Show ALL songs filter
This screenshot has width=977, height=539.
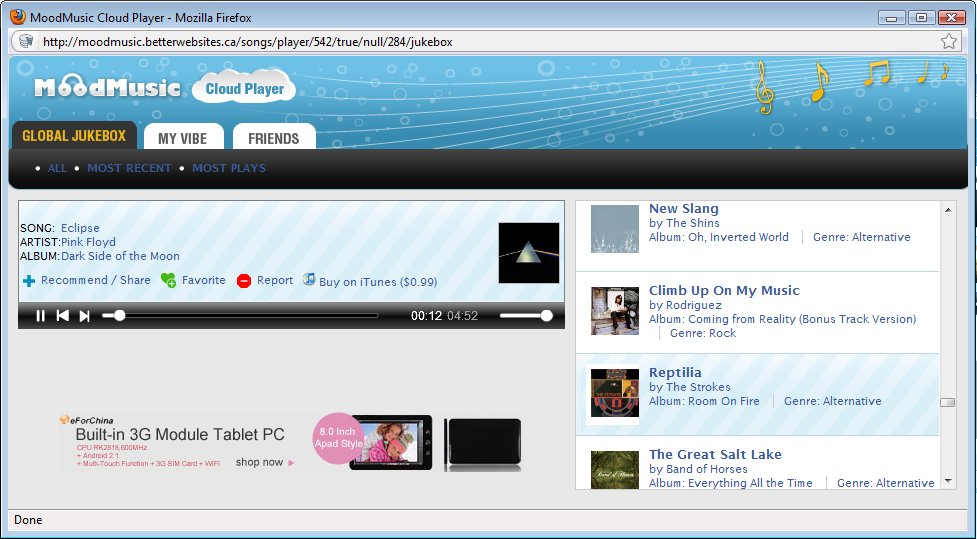57,168
